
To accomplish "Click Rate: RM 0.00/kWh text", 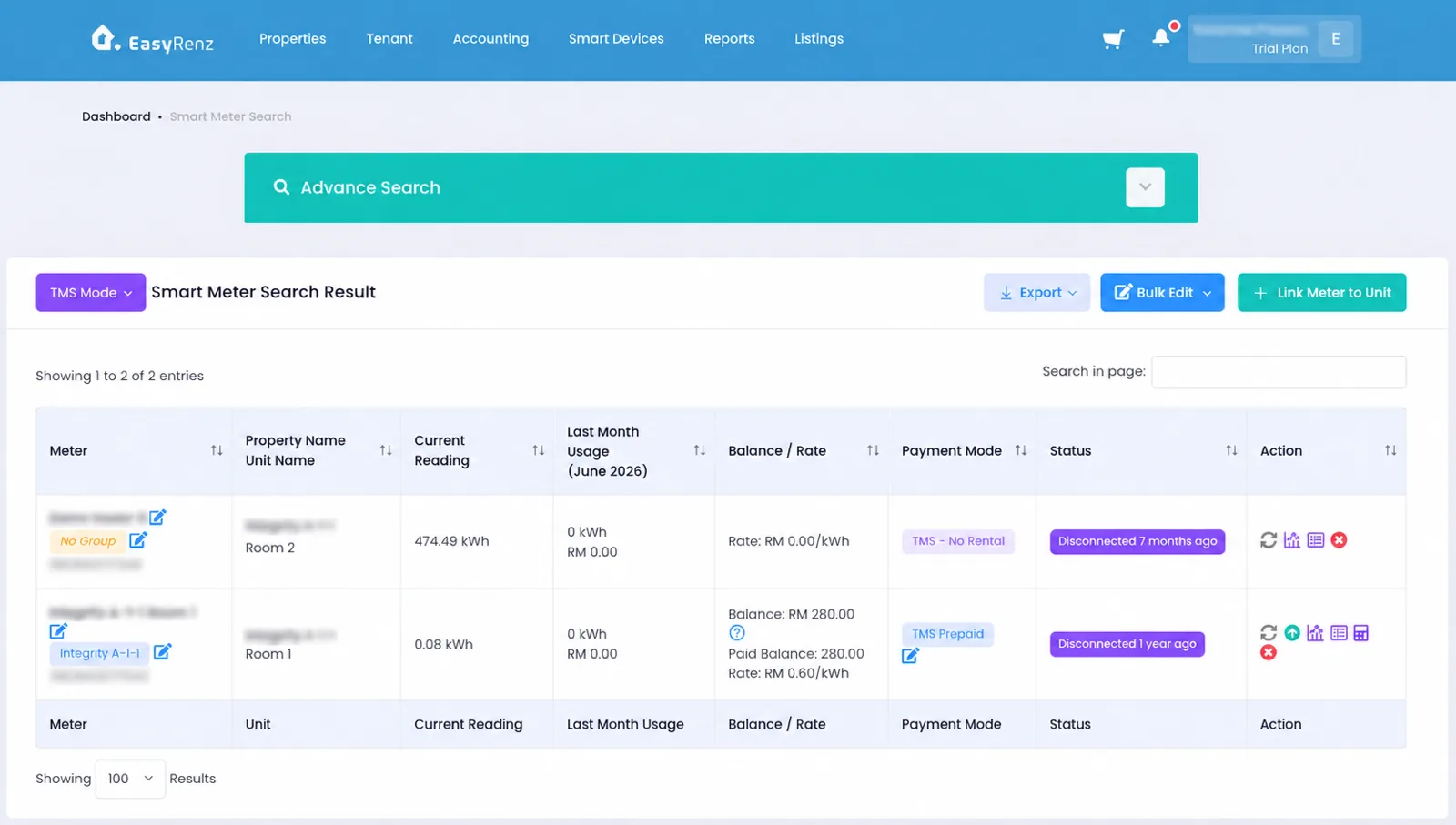I will 789,541.
